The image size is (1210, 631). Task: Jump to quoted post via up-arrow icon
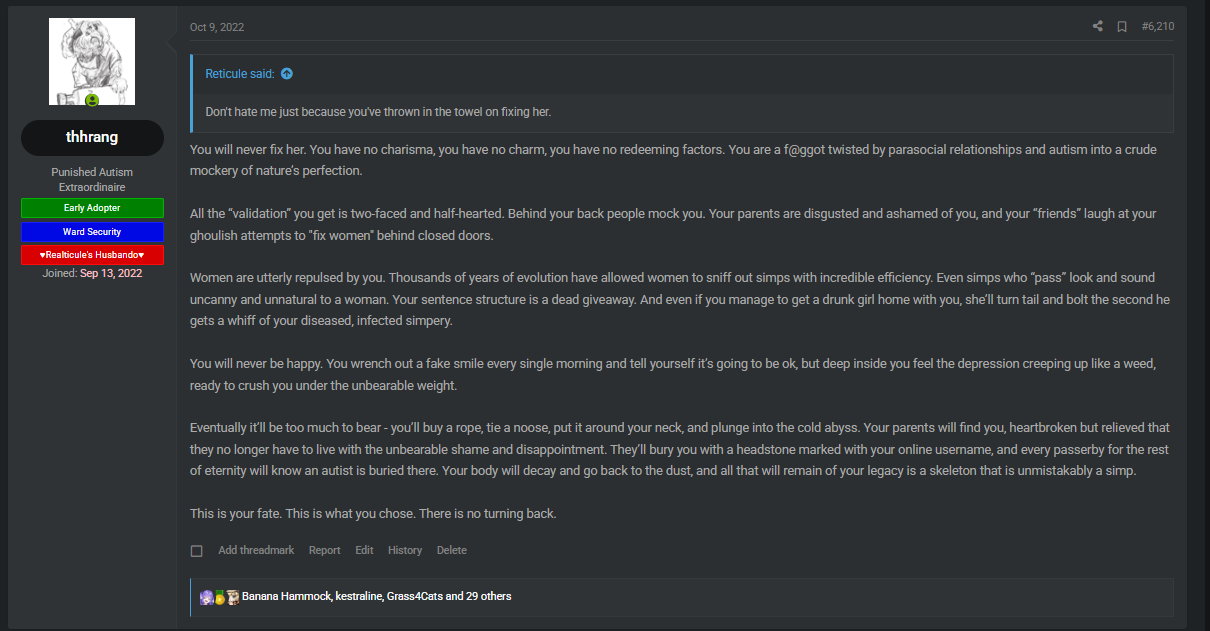tap(287, 74)
